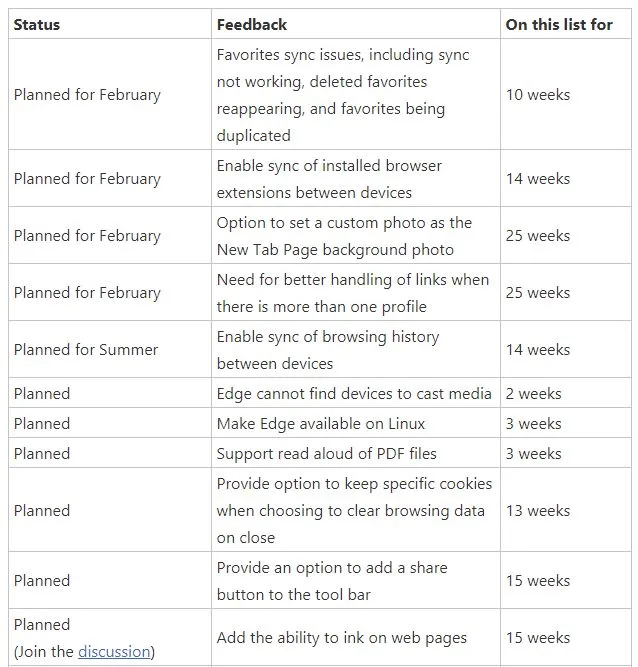Image resolution: width=638 pixels, height=667 pixels.
Task: Click the "Planned for Summer" status cell
Action: [x=86, y=350]
